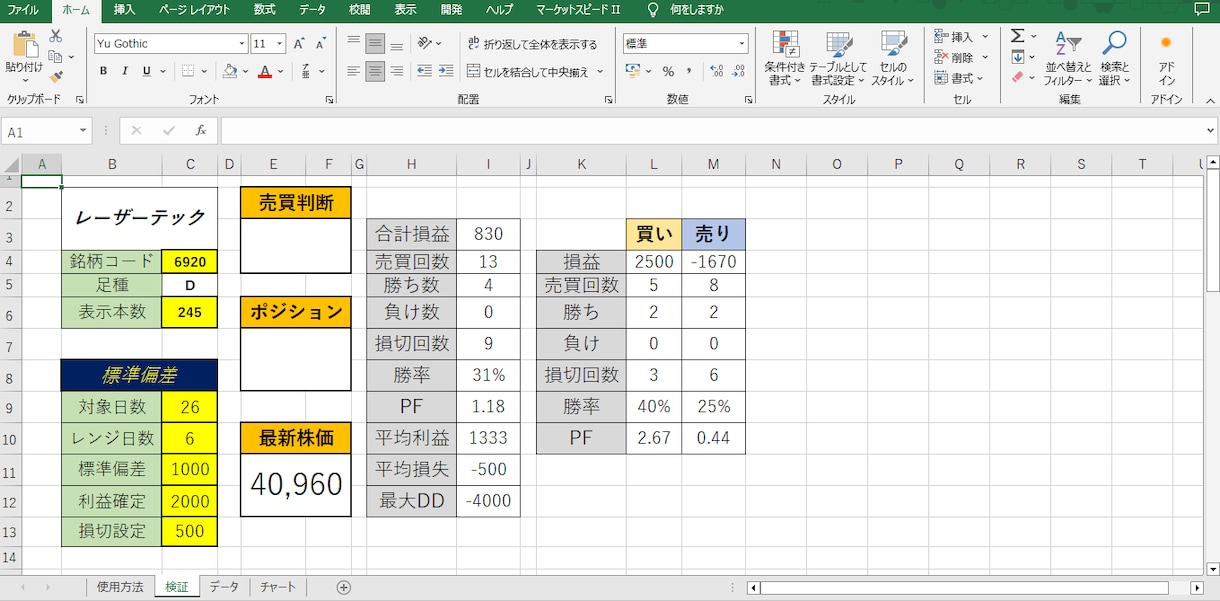The width and height of the screenshot is (1220, 601).
Task: Expand the formula bar chevron
Action: (1210, 131)
